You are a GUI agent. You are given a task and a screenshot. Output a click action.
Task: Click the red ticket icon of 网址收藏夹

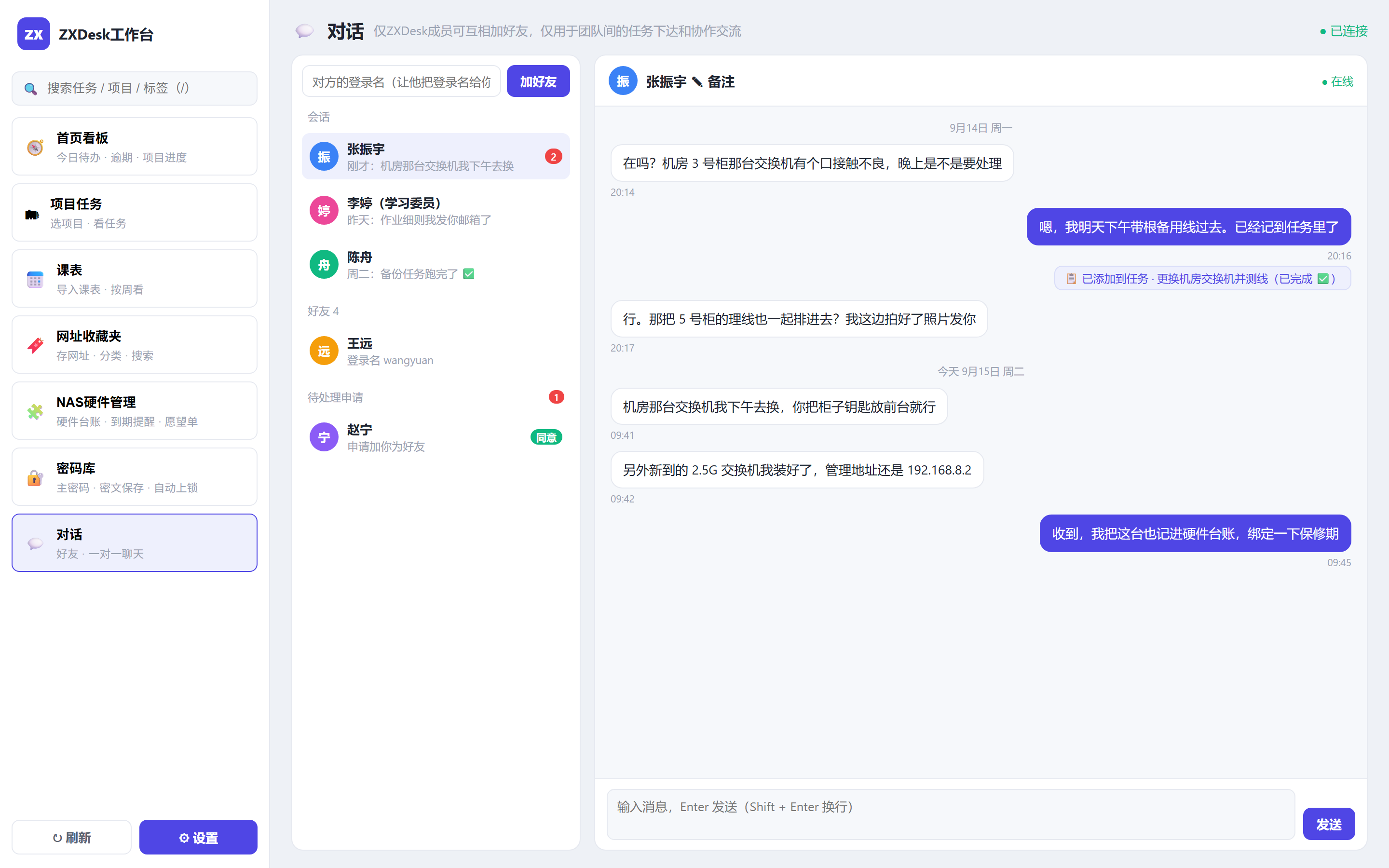click(35, 346)
